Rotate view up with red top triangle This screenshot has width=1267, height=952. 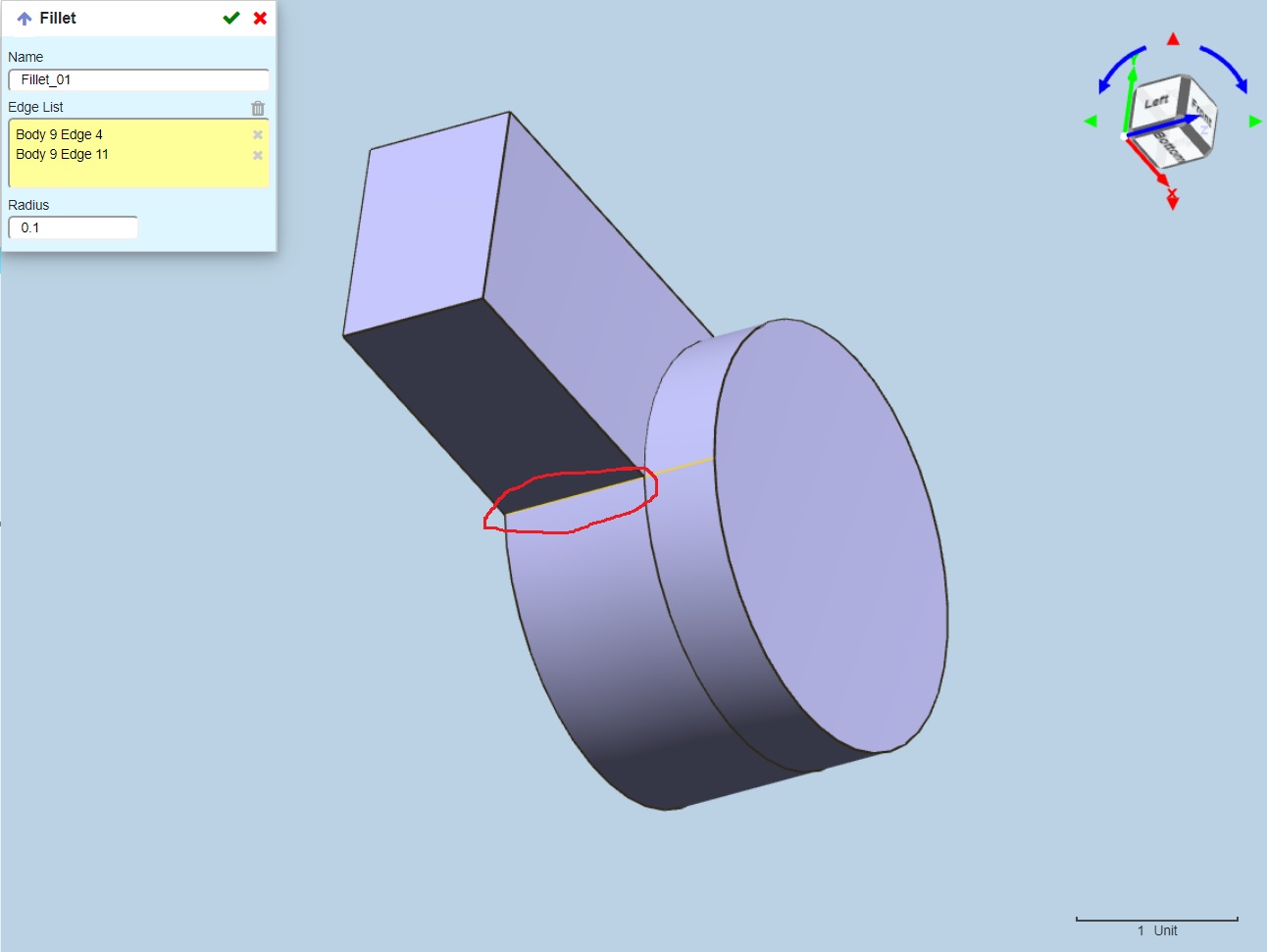[1173, 39]
